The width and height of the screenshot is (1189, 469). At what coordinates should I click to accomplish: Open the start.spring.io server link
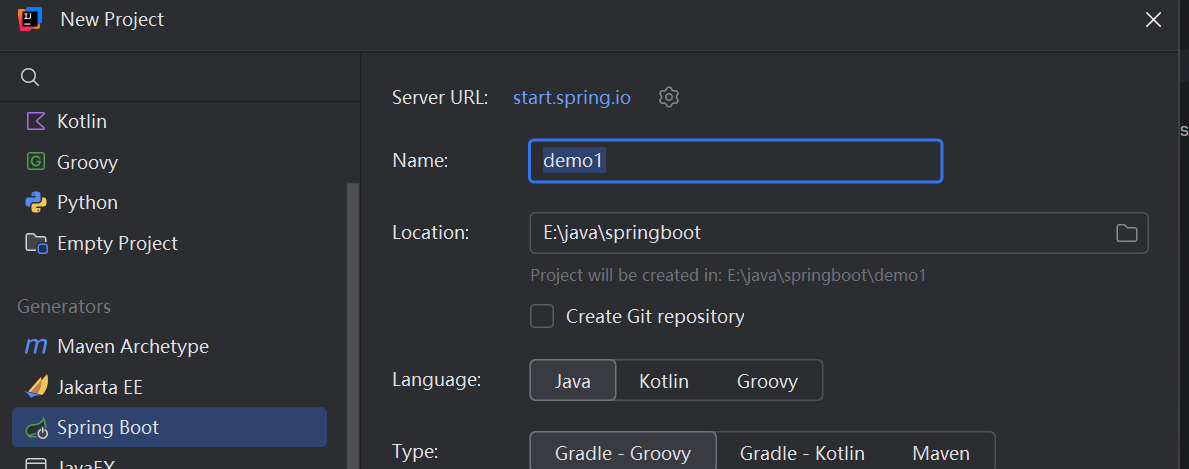tap(571, 98)
